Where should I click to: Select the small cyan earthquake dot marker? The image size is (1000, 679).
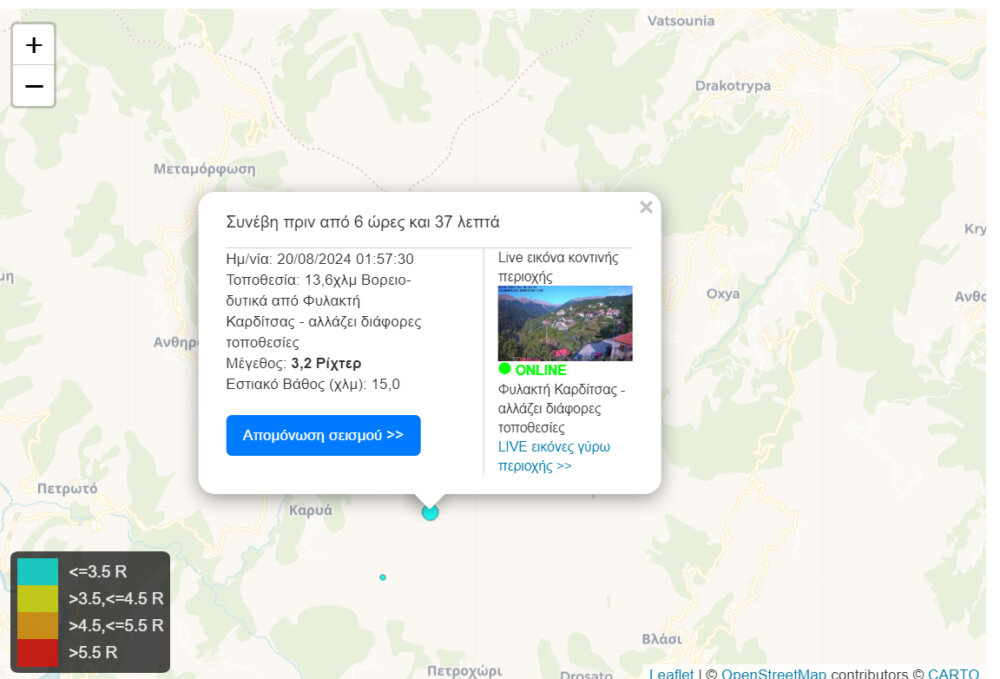click(383, 577)
